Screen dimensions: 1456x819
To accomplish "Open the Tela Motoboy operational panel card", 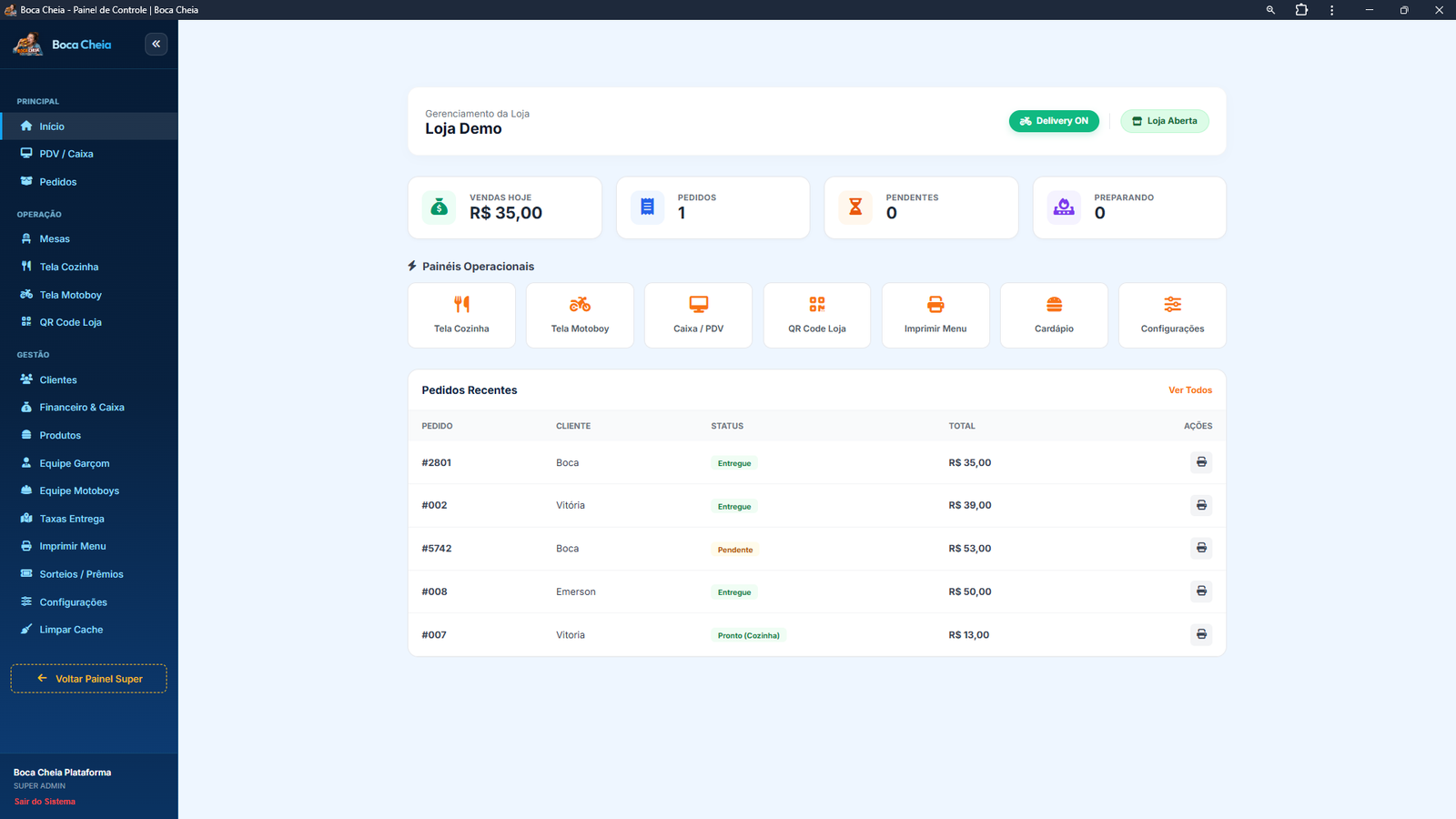I will 580,315.
